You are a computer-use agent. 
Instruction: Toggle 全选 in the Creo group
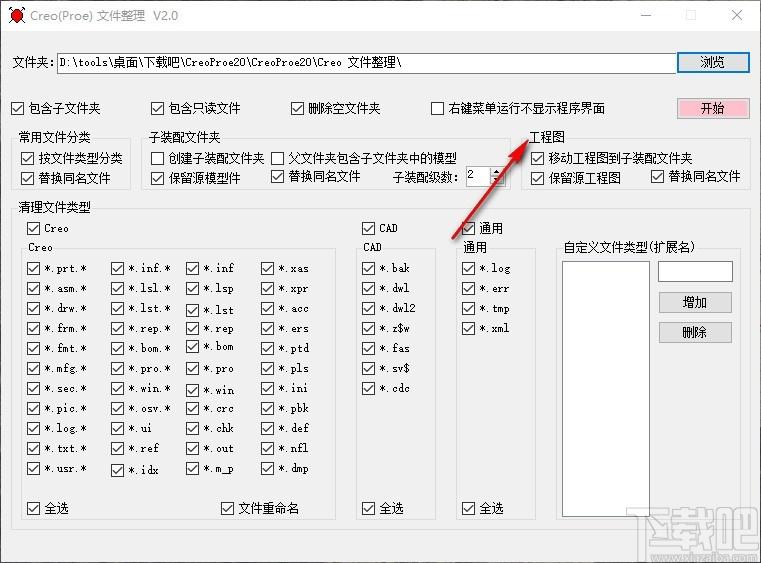[x=33, y=508]
